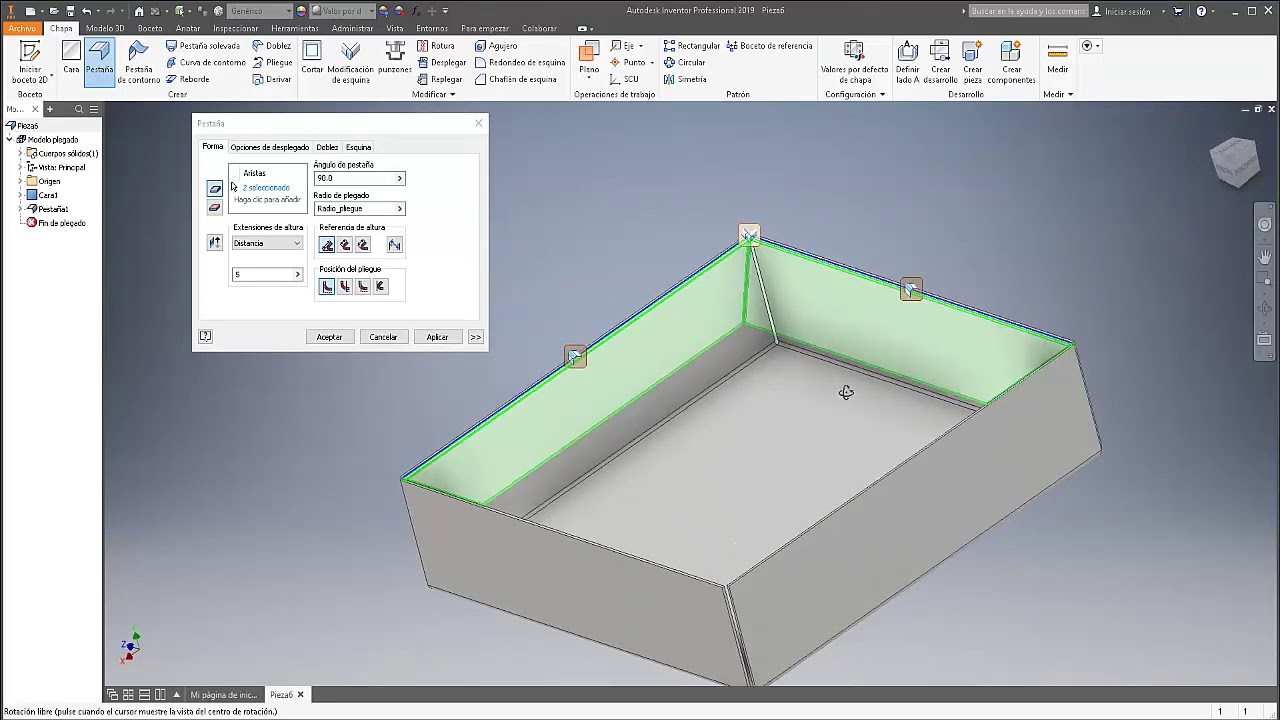Select third Referencia de altura option
1280x720 pixels.
(363, 245)
